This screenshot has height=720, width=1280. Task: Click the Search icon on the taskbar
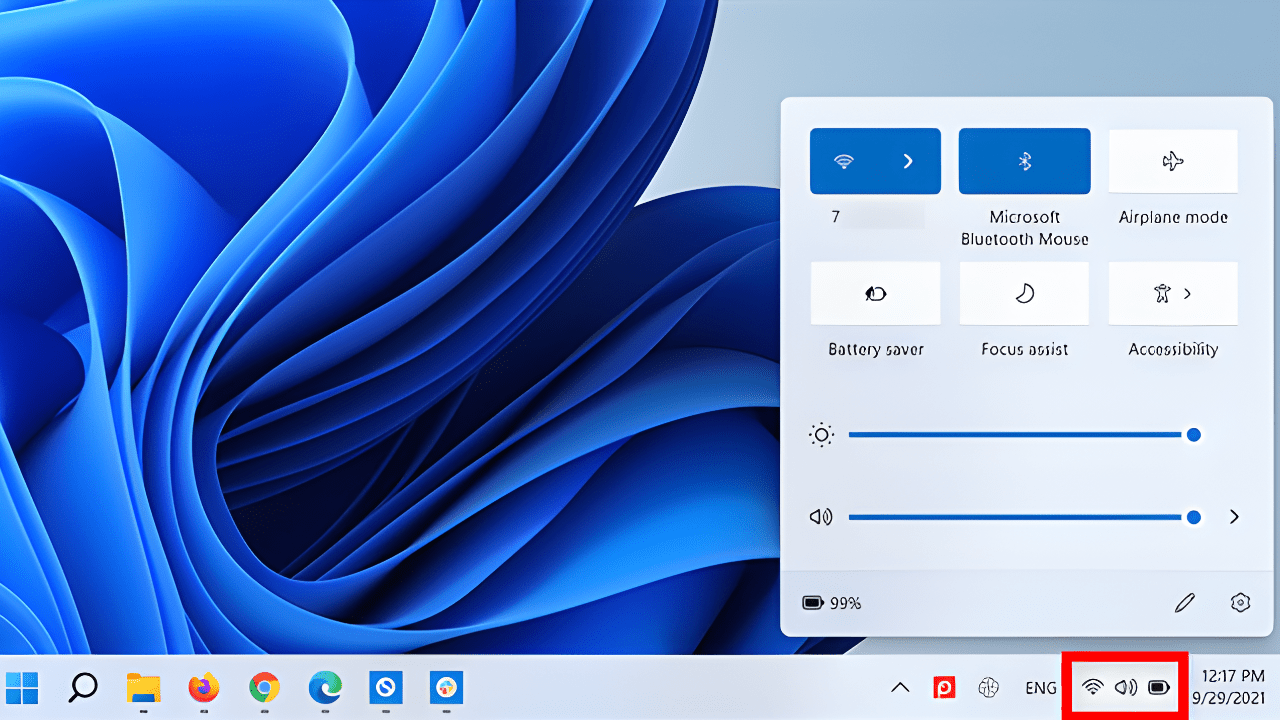(83, 688)
